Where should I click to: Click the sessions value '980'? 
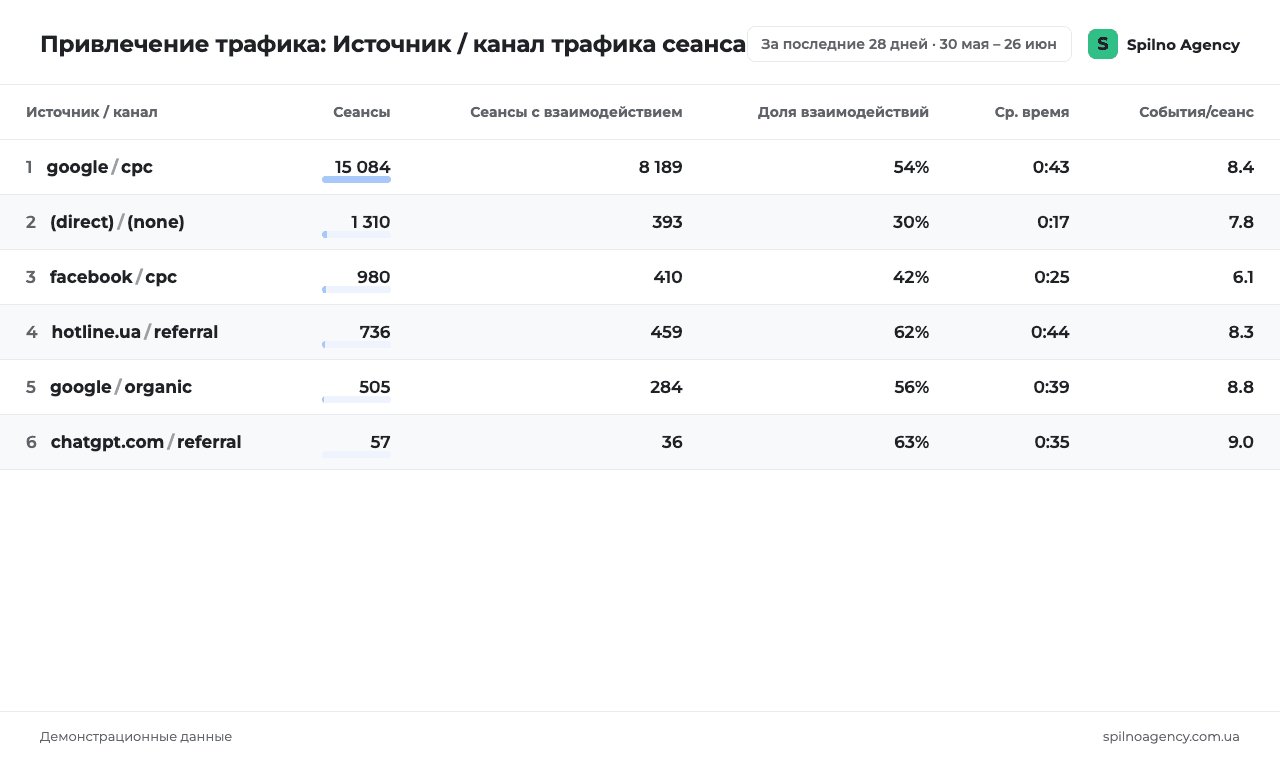pos(374,277)
